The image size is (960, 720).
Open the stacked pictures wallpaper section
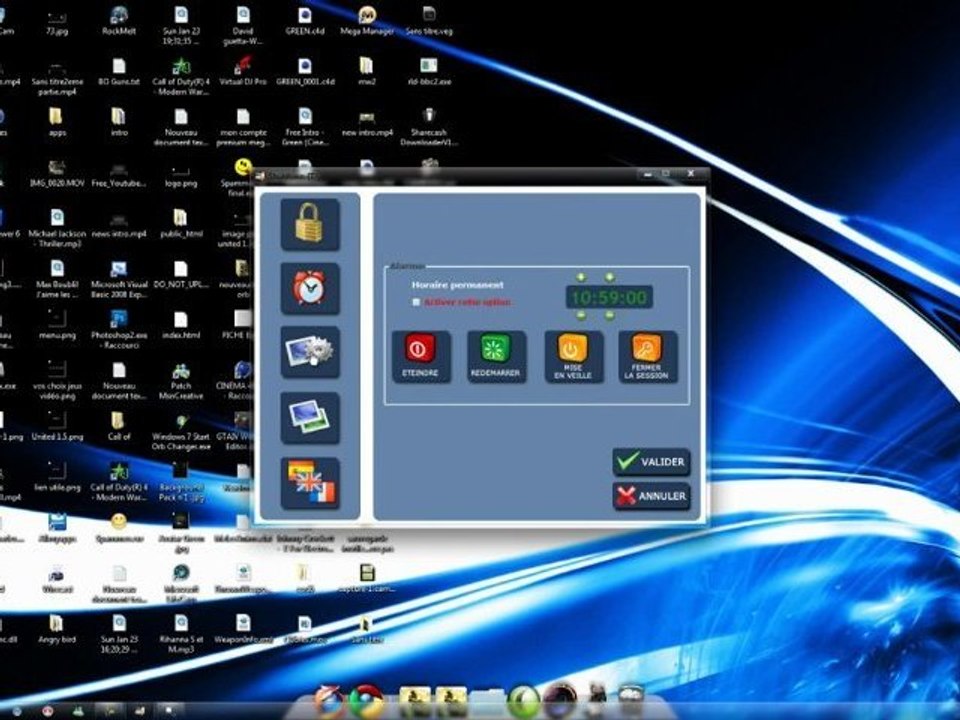[310, 418]
